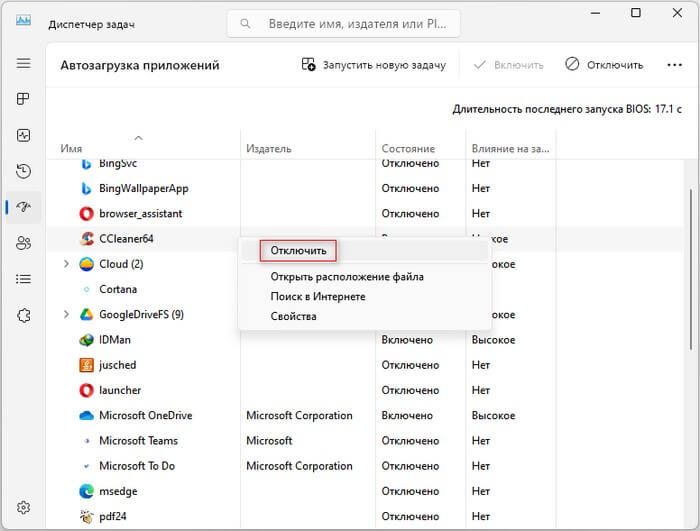Click the three-dots more options button

point(674,65)
